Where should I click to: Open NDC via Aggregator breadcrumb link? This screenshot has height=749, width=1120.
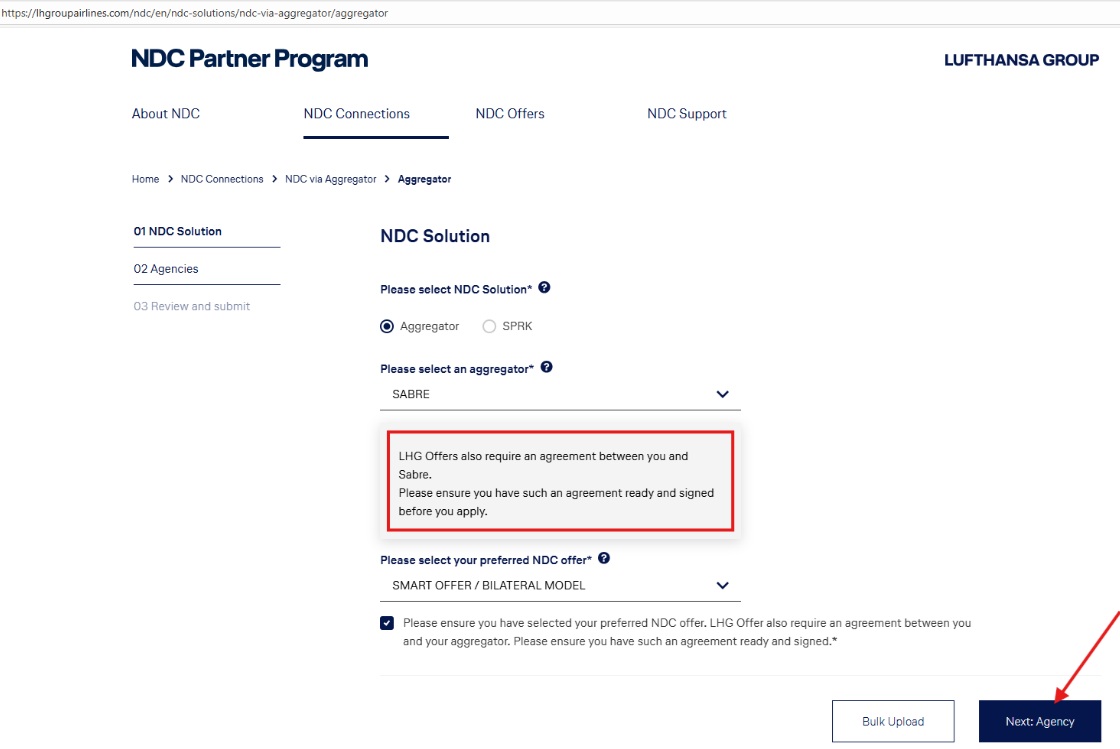(x=330, y=178)
